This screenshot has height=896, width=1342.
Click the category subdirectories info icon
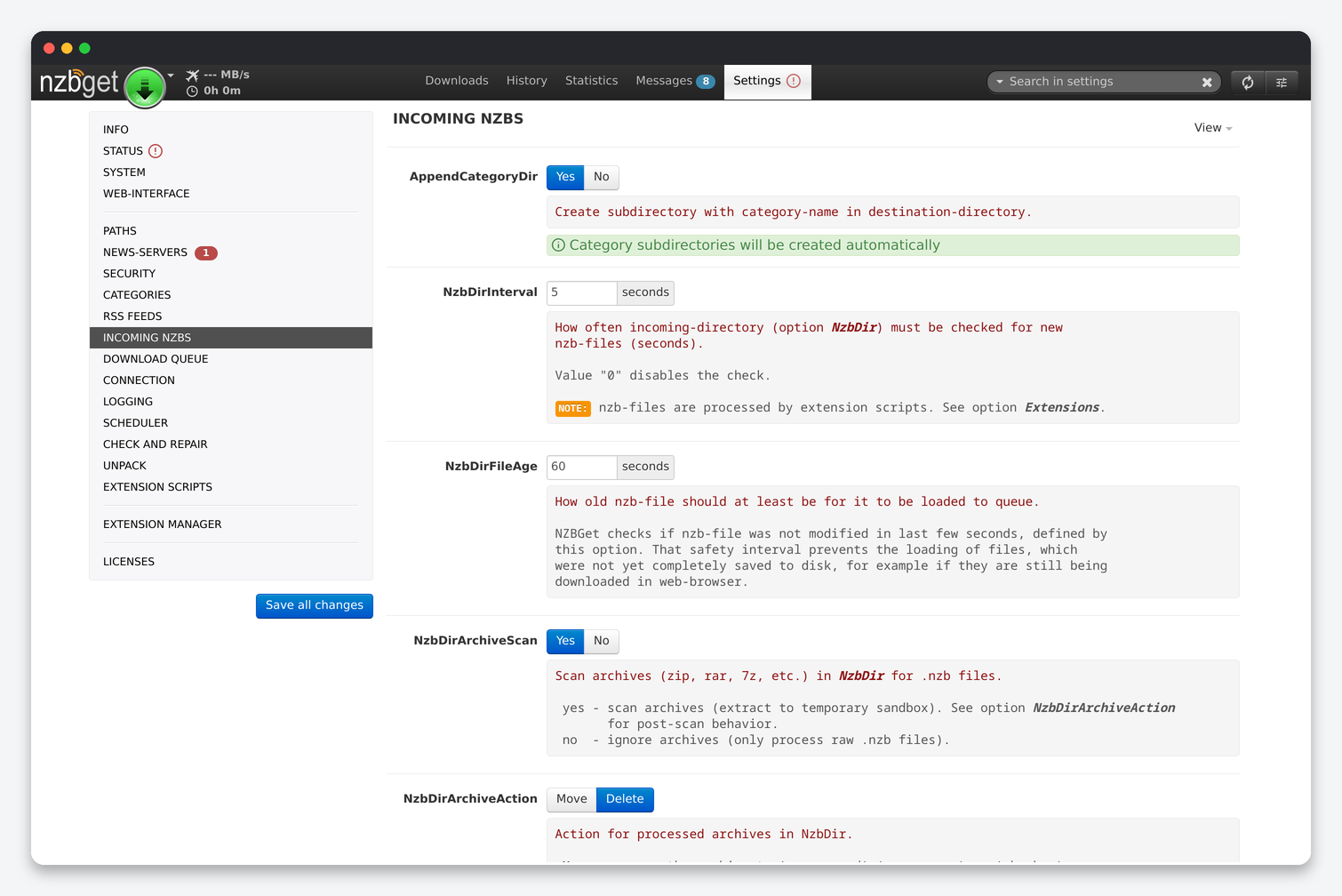(x=558, y=245)
